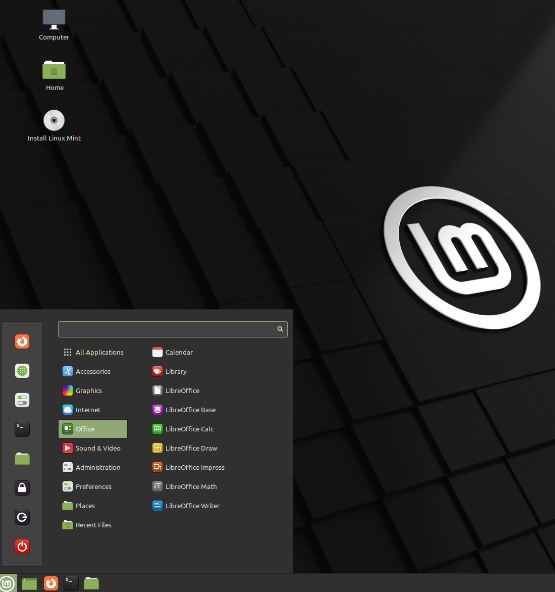Launch the Library application
This screenshot has width=555, height=592.
click(169, 372)
